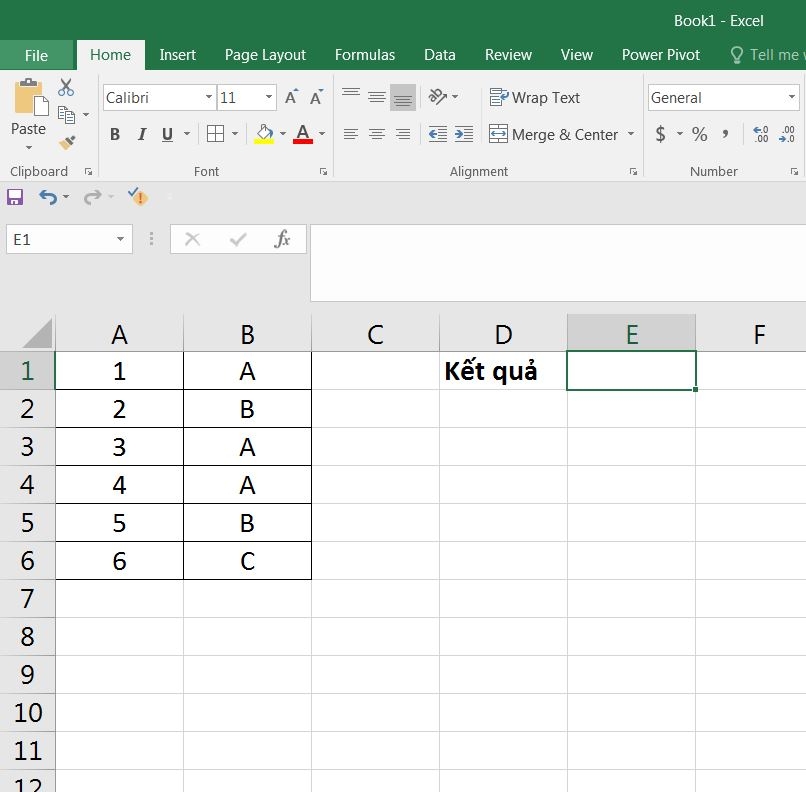Open Orientation dropdown arrow

point(455,97)
